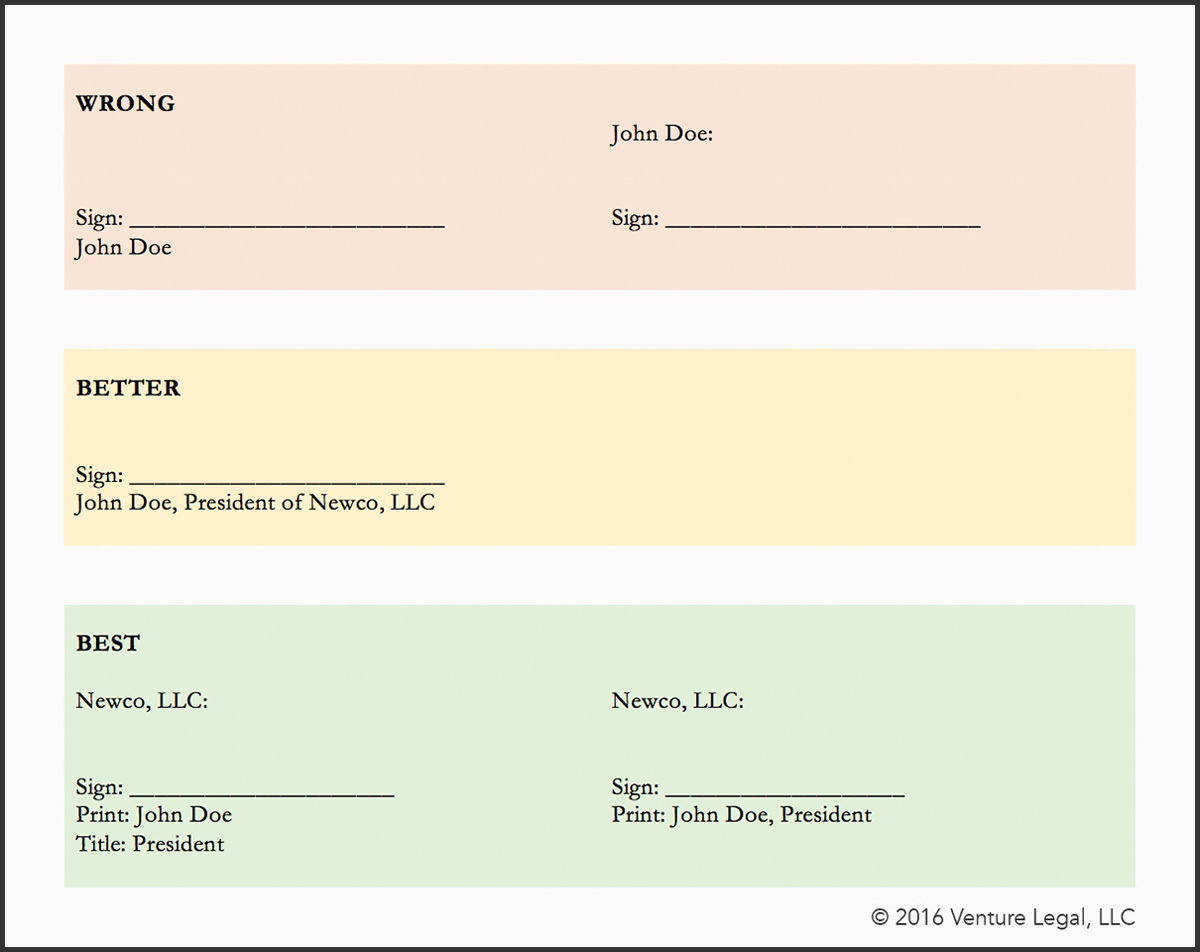Click the "Print: John Doe" line on left

coord(154,815)
